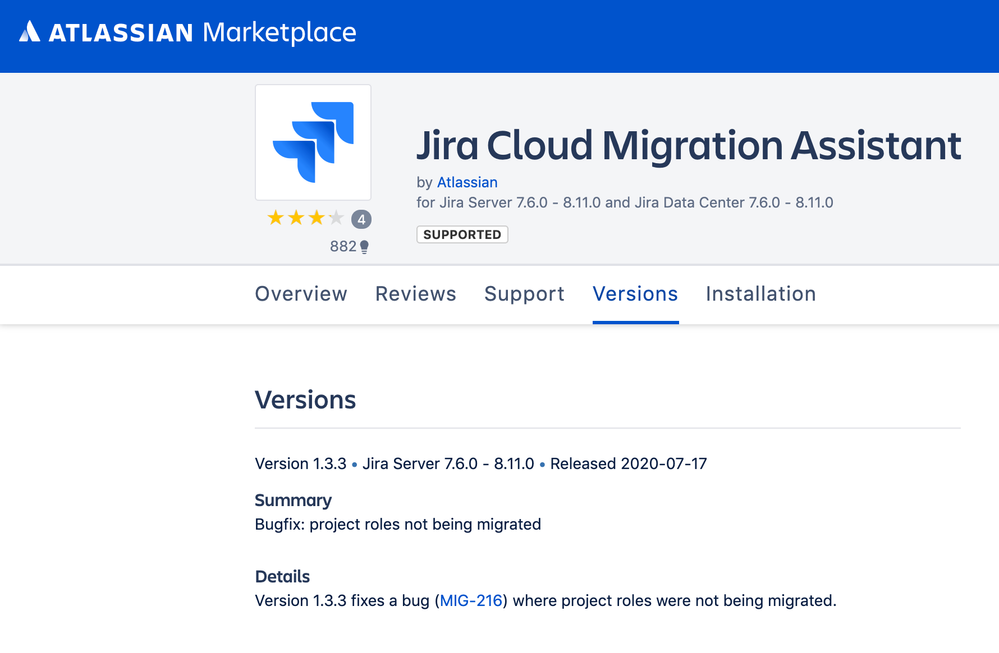Open the Atlassian vendor link
The width and height of the screenshot is (999, 653).
tap(467, 182)
